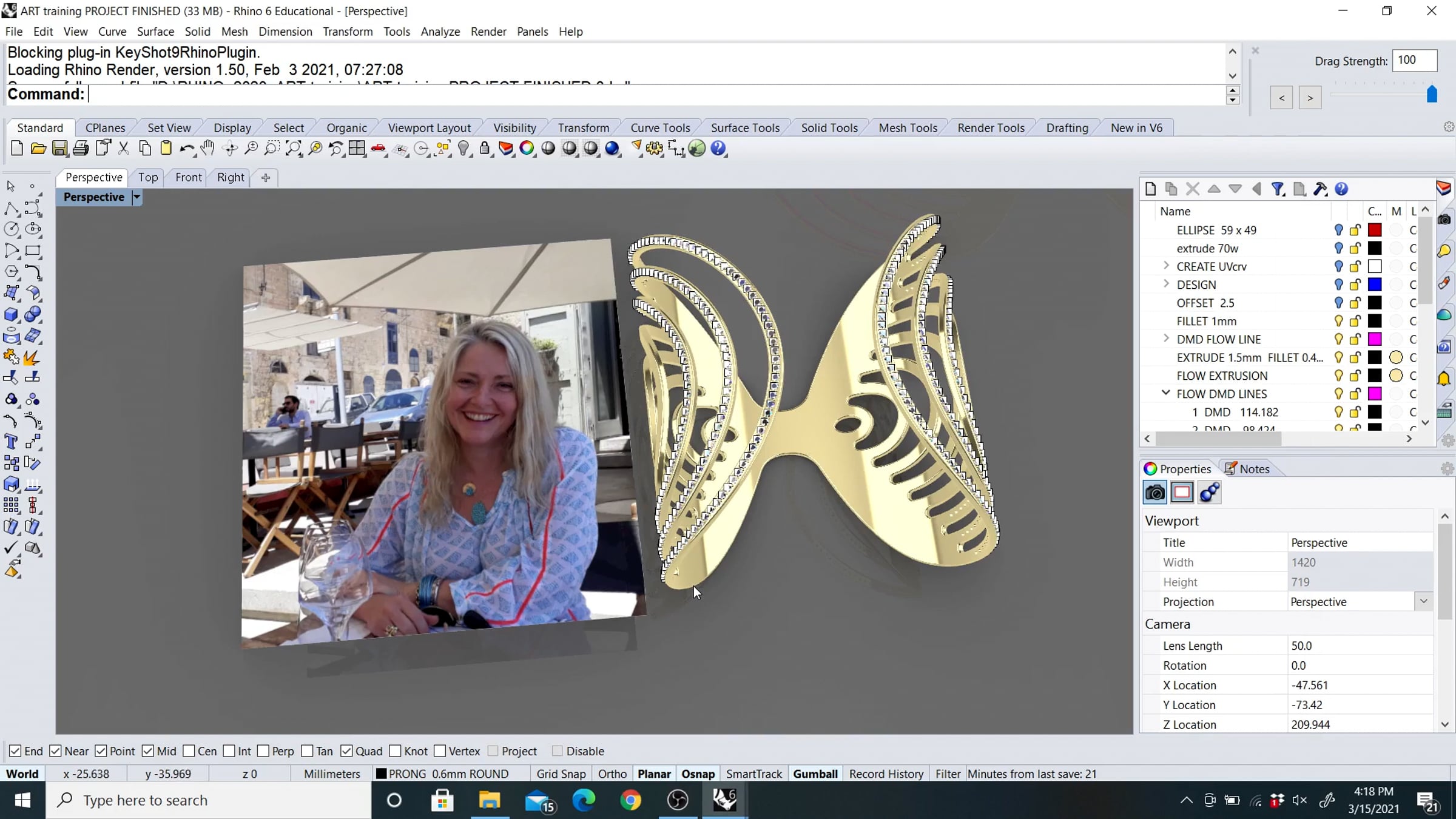Switch to the Curve Tools toolbar tab
Viewport: 1456px width, 819px height.
(x=660, y=128)
